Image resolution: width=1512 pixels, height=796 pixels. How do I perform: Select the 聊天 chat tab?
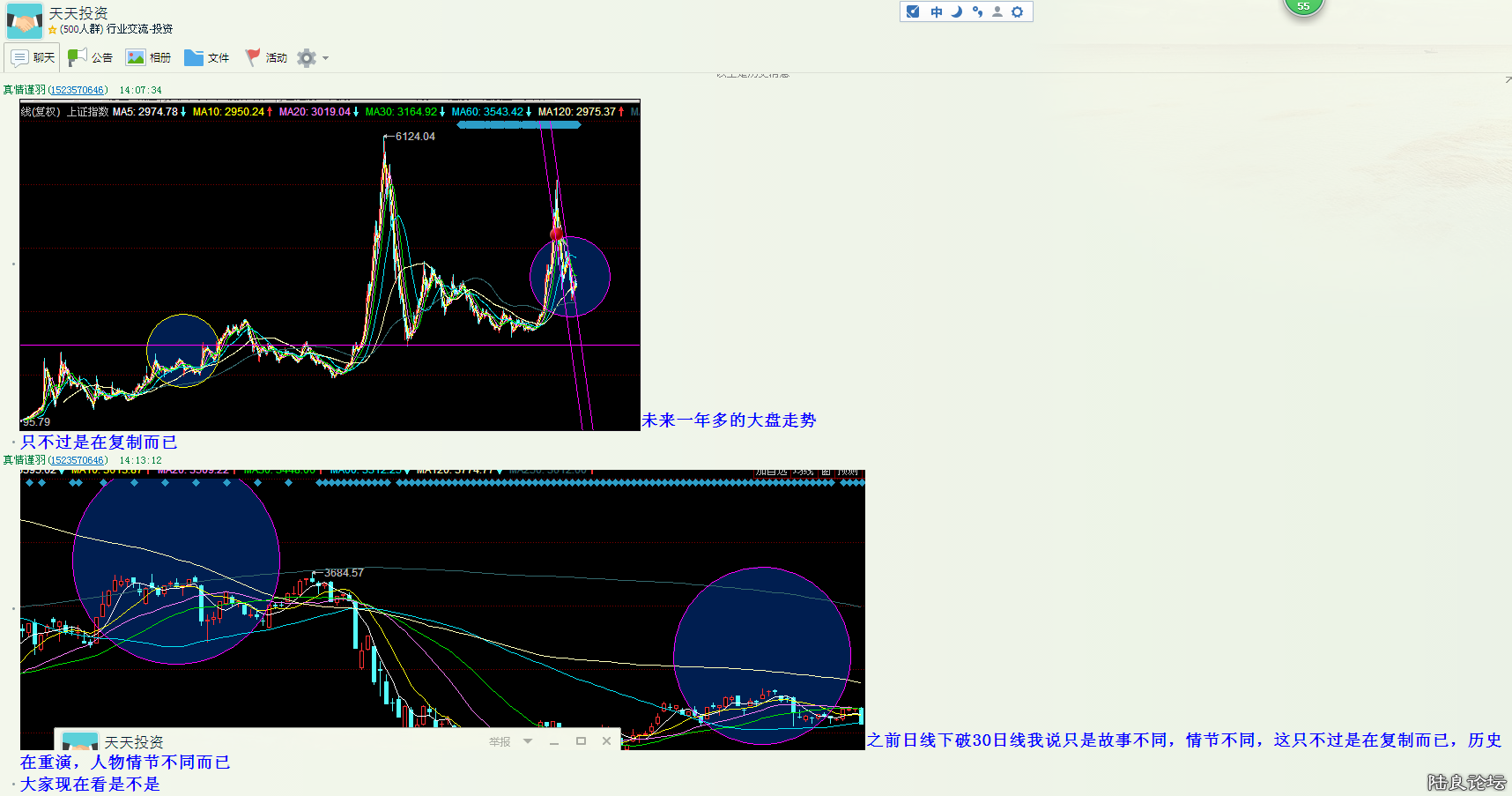coord(33,58)
